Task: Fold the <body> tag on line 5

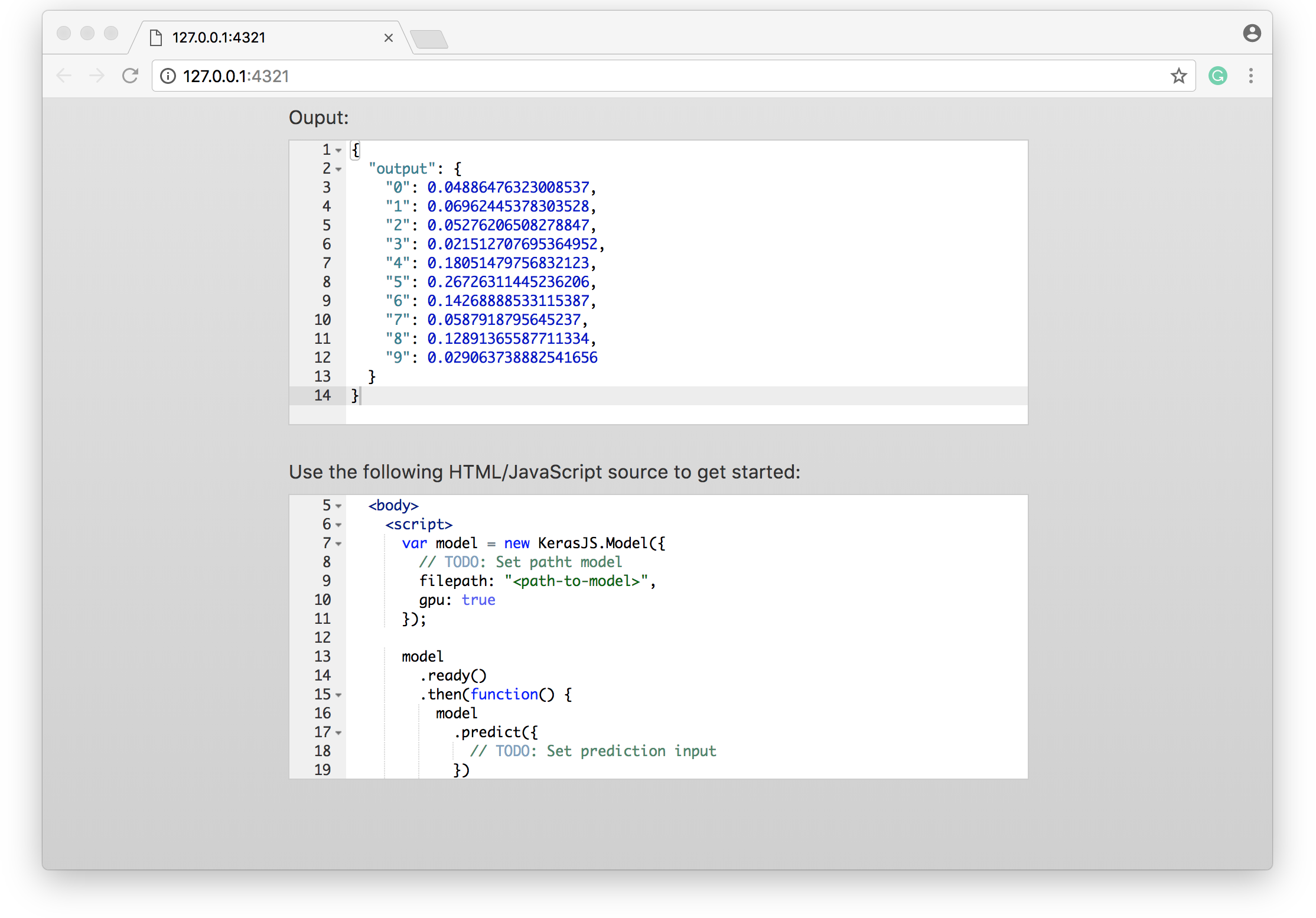Action: click(338, 506)
